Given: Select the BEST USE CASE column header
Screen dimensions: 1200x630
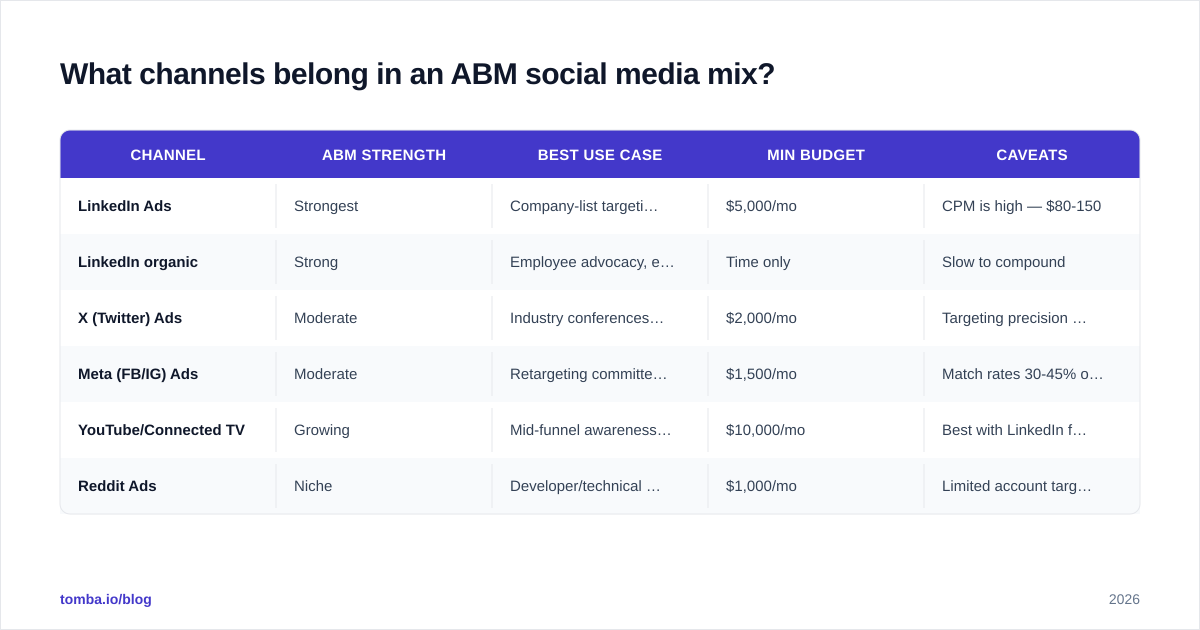Looking at the screenshot, I should click(600, 155).
